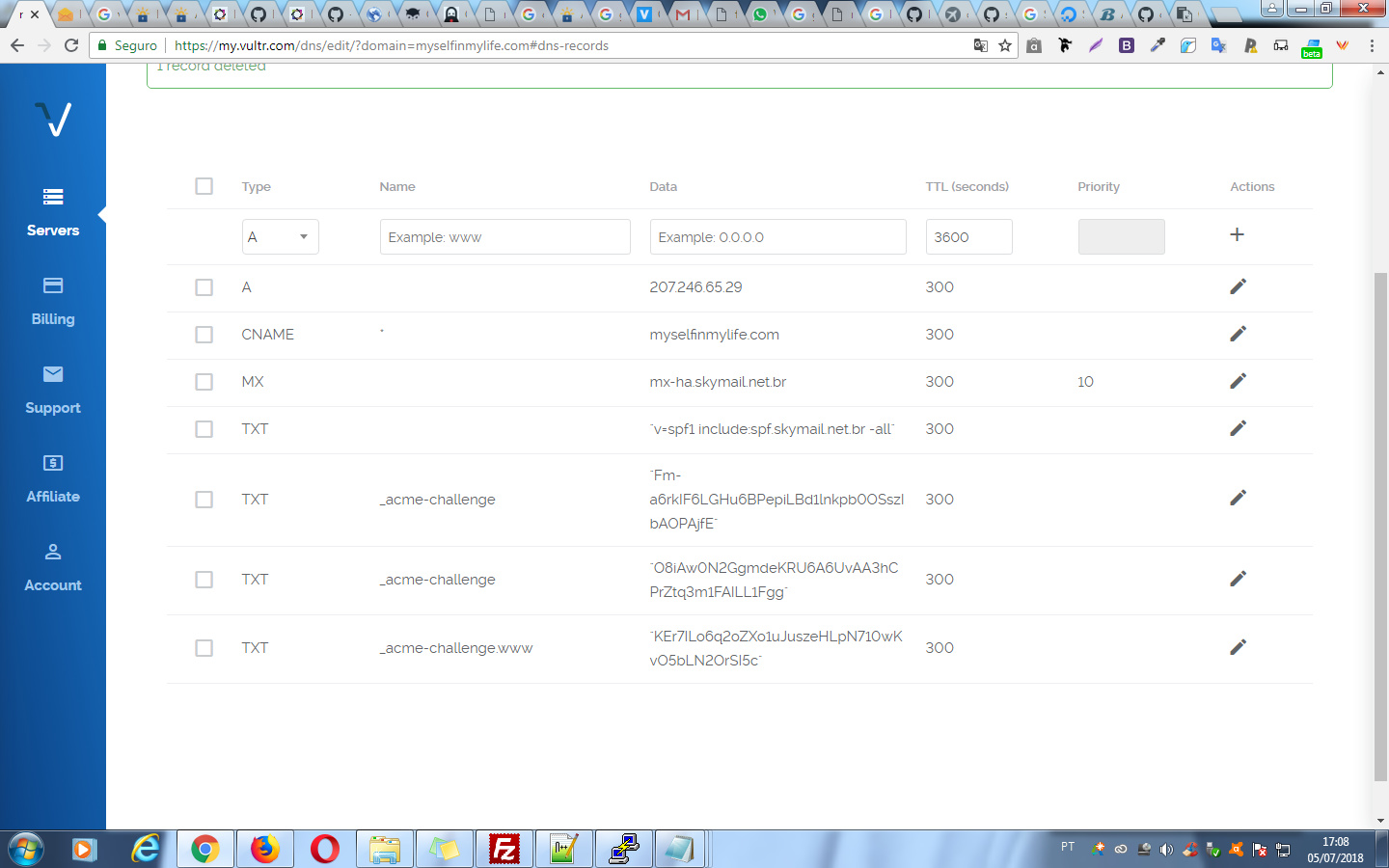Check the O8iAwON2 _acme-challenge row checkbox
Viewport: 1389px width, 868px height.
(204, 580)
